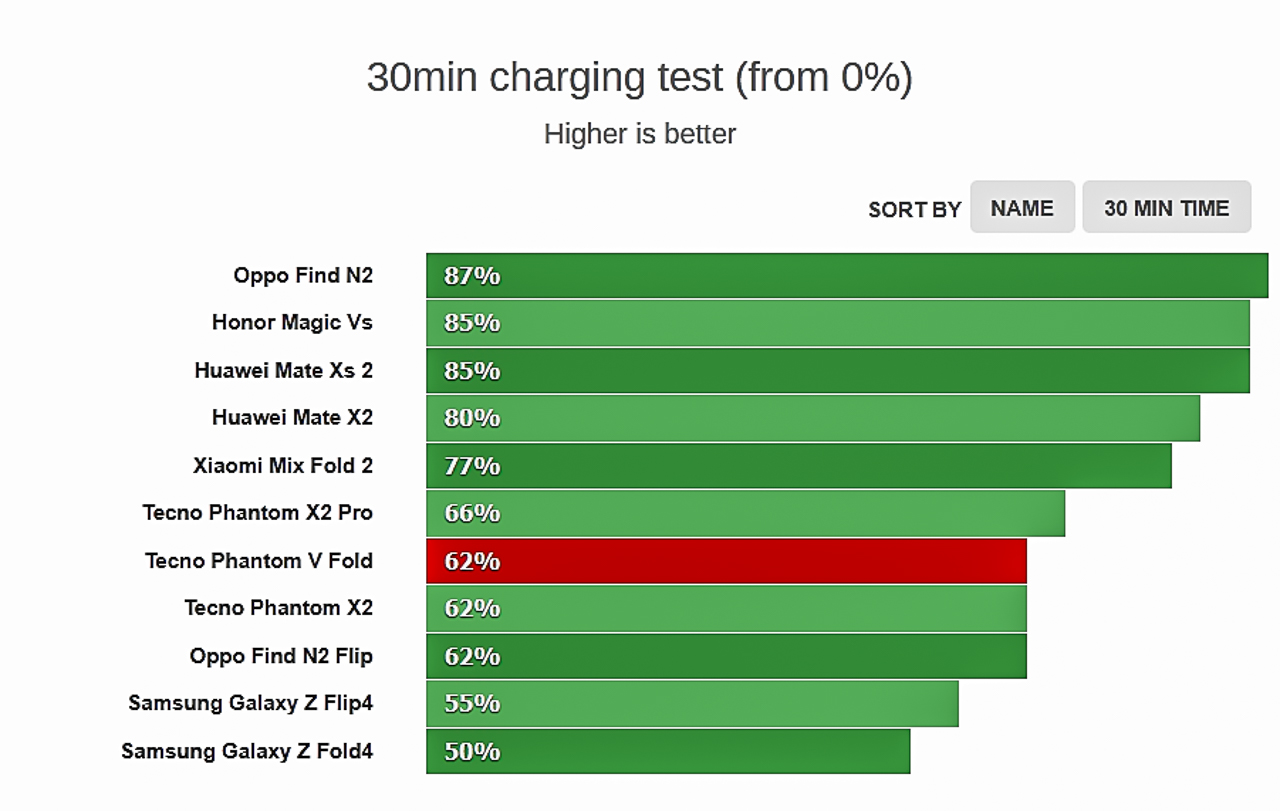Select the Huawei Mate X2 80% bar
The height and width of the screenshot is (811, 1280).
pyautogui.click(x=813, y=418)
